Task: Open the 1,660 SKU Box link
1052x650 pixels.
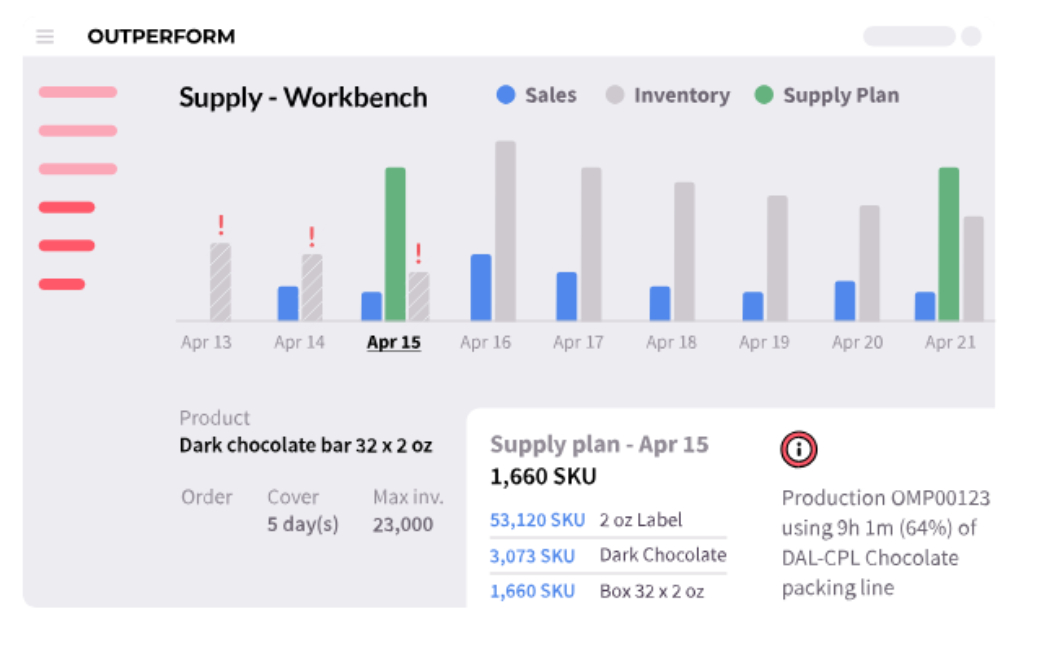Action: pyautogui.click(x=532, y=591)
